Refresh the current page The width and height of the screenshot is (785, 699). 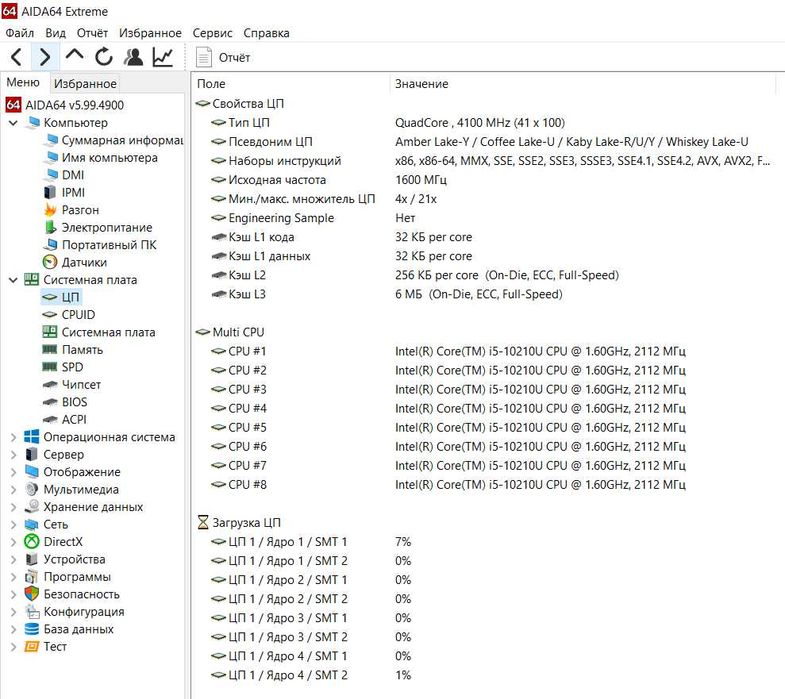104,57
